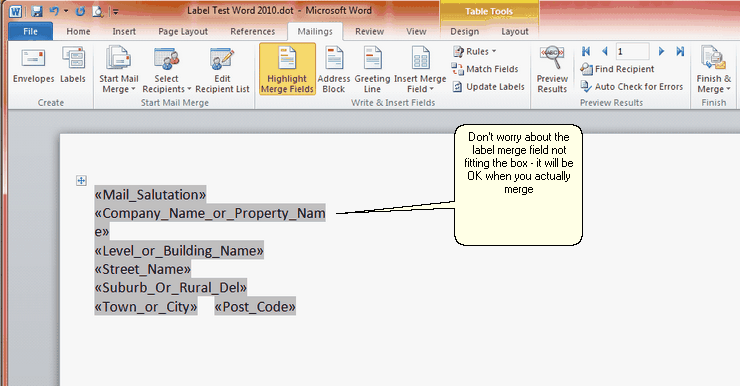Create Envelopes from the ribbon
Screen dimensions: 740x386
[34, 66]
